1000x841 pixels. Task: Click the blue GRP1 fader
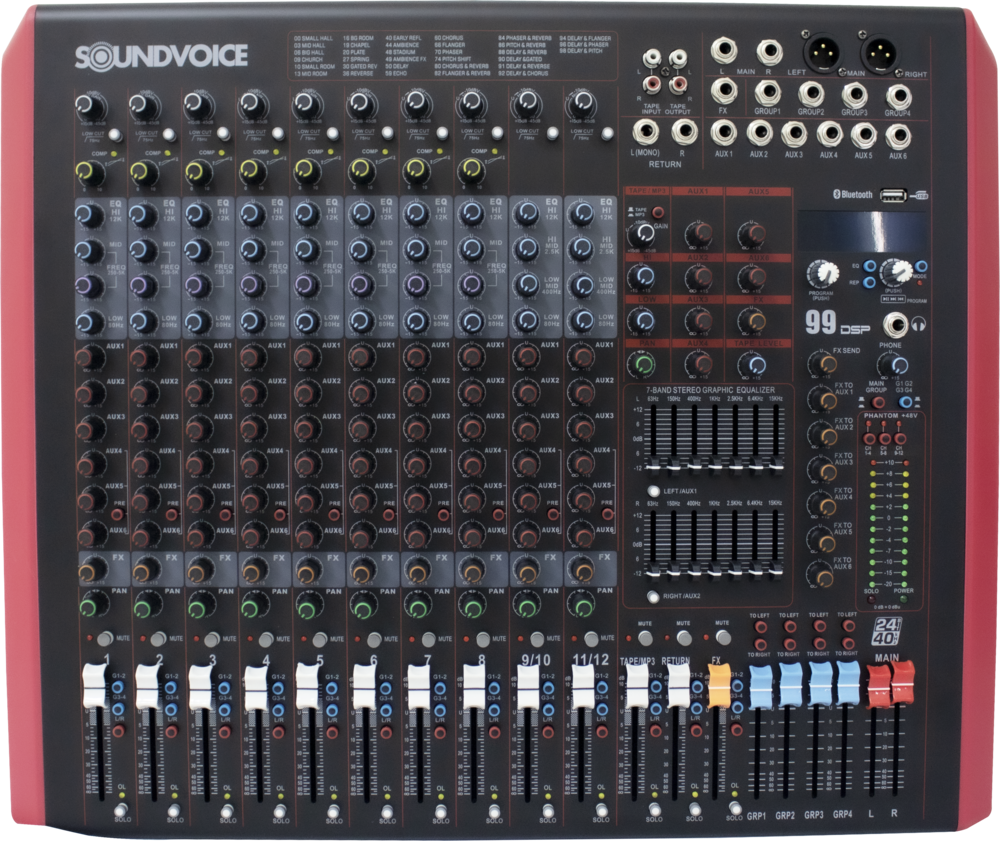760,686
